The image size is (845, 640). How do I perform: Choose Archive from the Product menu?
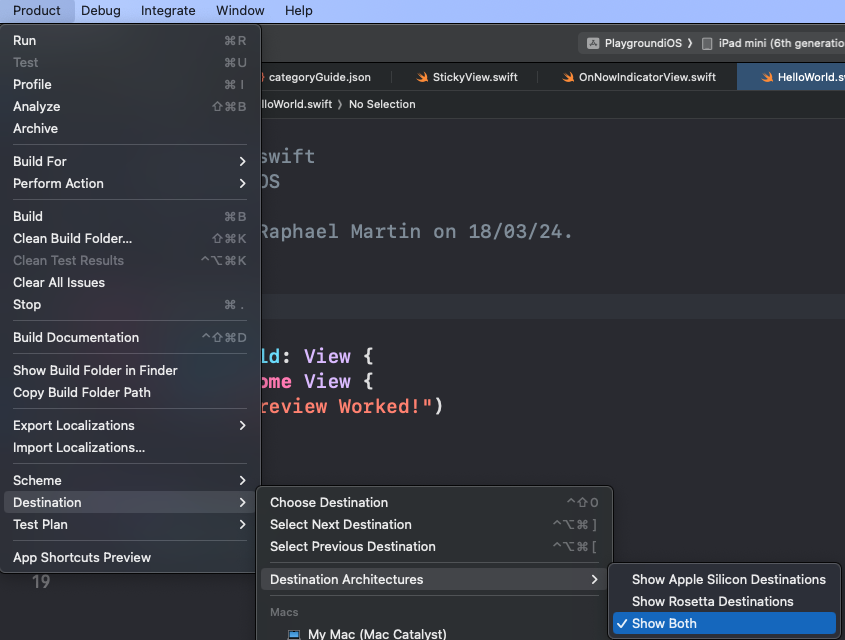pyautogui.click(x=130, y=128)
